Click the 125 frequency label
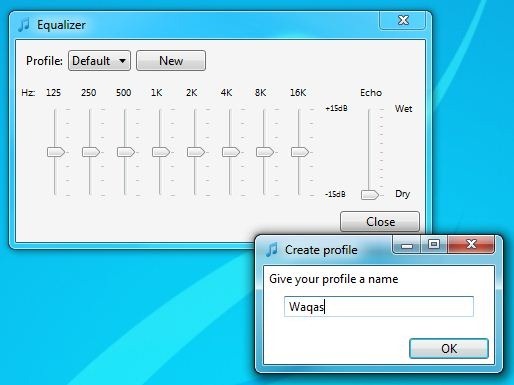Viewport: 514px width, 385px height. (53, 93)
